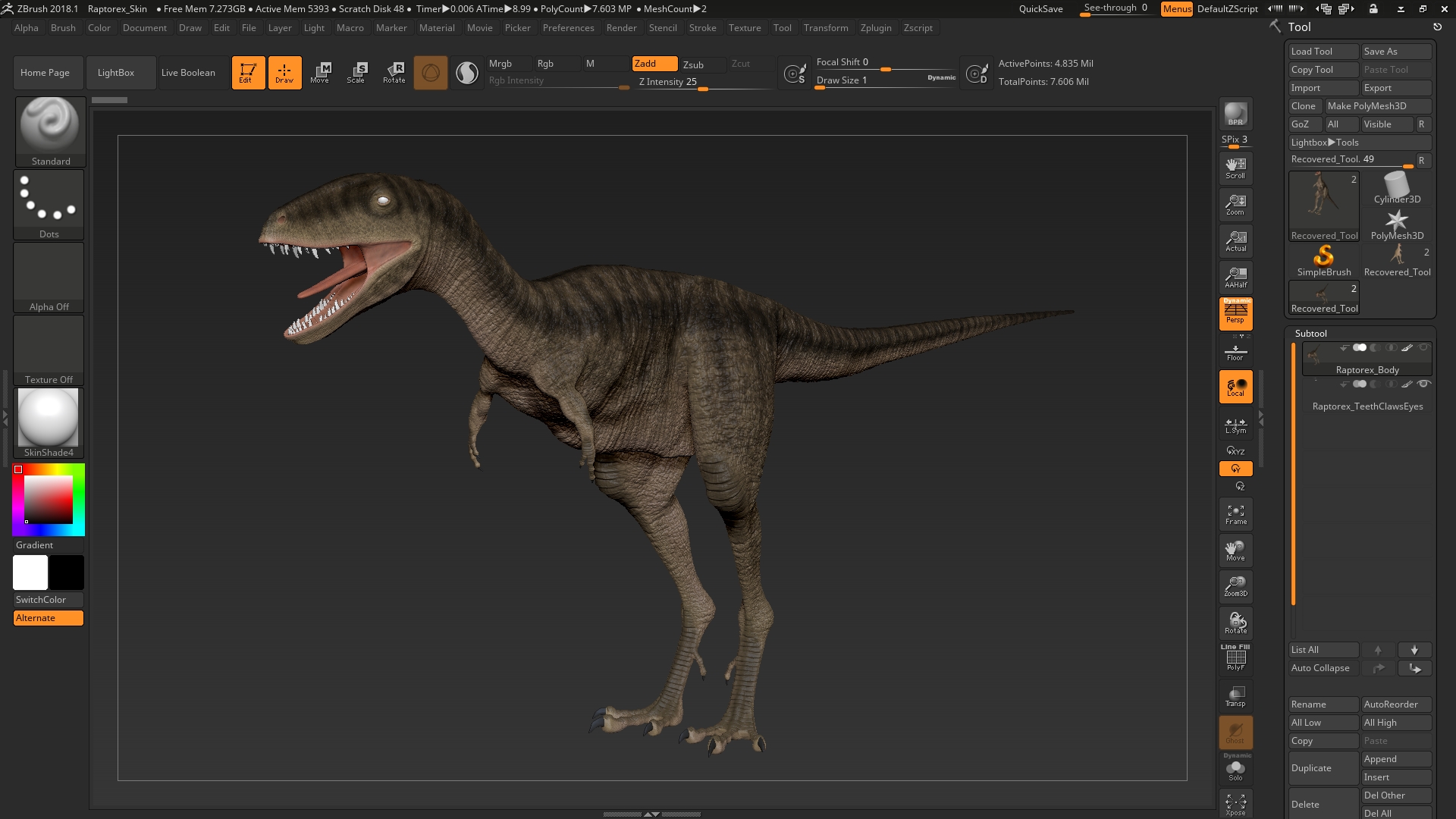The width and height of the screenshot is (1456, 819).
Task: Open the Standard brush selector
Action: coord(50,131)
